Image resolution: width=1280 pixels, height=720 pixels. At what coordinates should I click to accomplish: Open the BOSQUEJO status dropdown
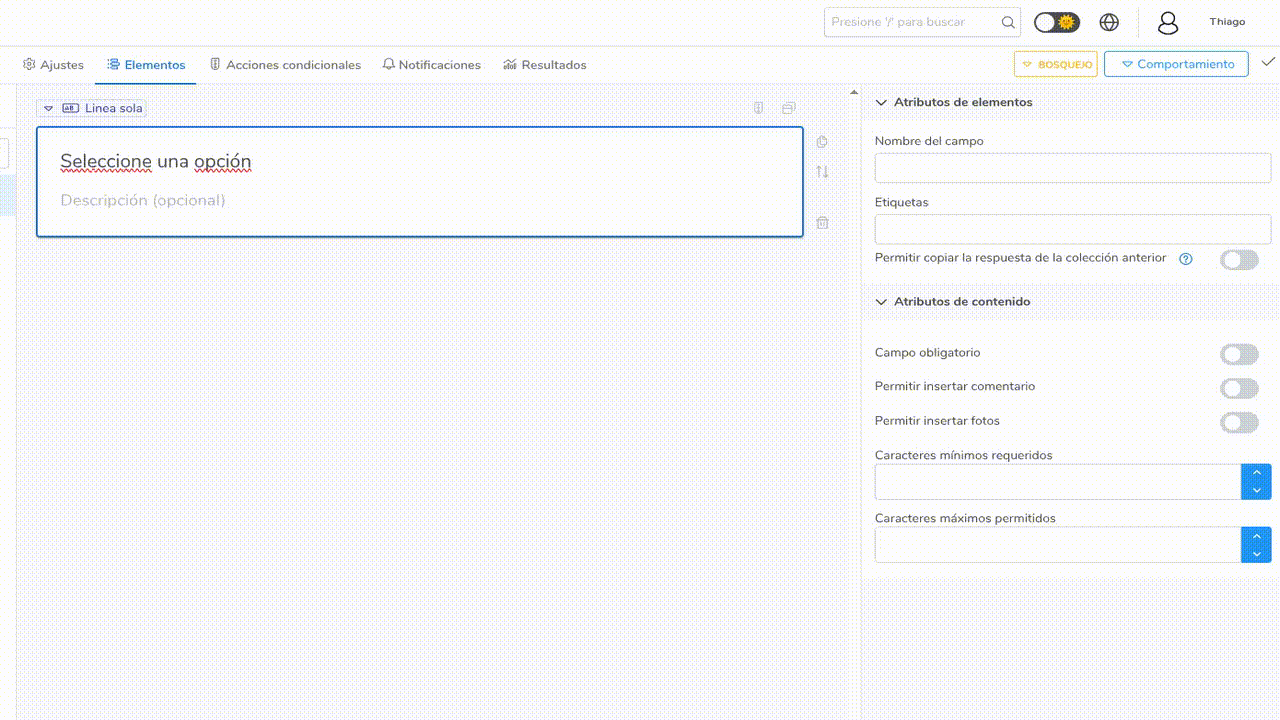[1055, 64]
